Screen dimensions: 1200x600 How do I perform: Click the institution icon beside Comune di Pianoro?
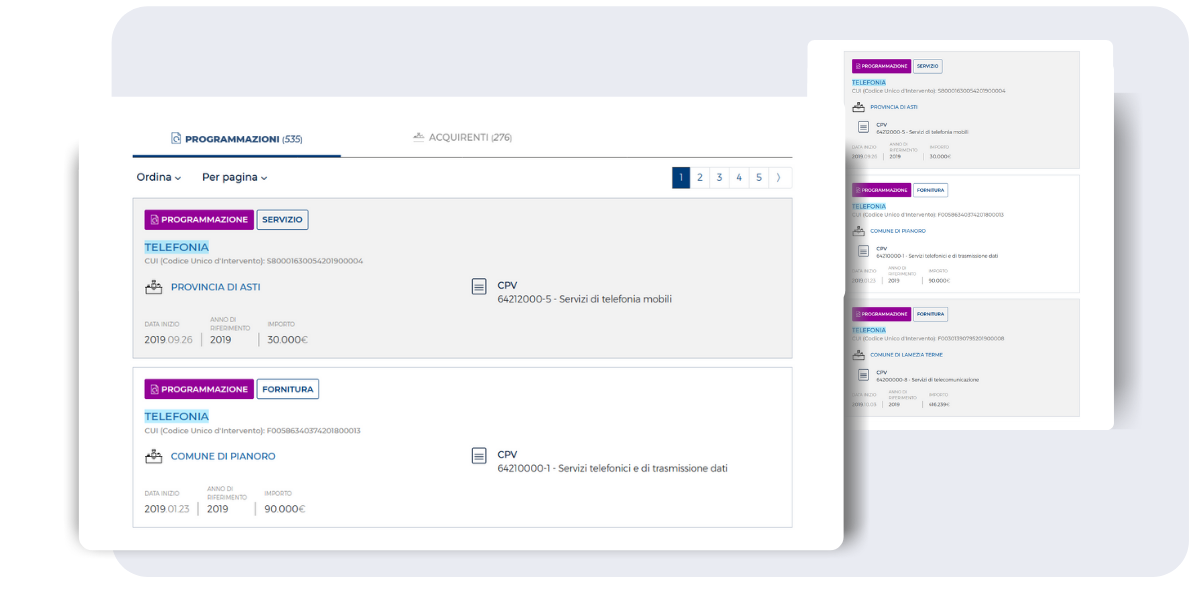tap(153, 456)
